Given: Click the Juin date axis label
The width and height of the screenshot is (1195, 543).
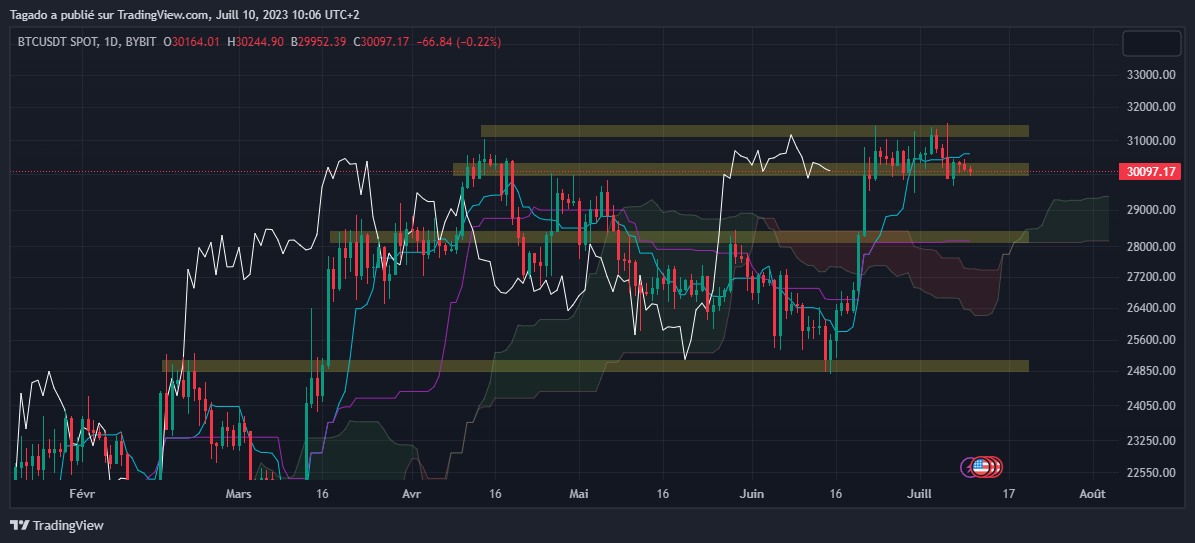Looking at the screenshot, I should (751, 493).
